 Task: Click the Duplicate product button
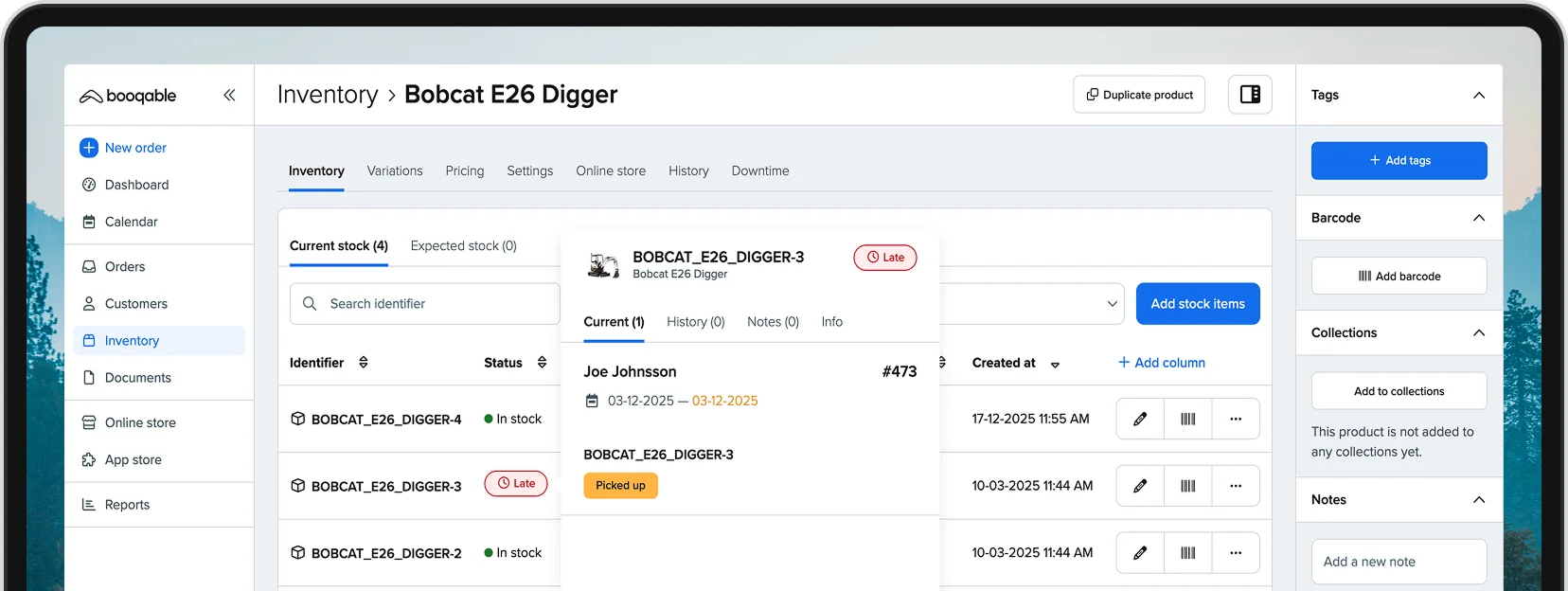point(1138,95)
